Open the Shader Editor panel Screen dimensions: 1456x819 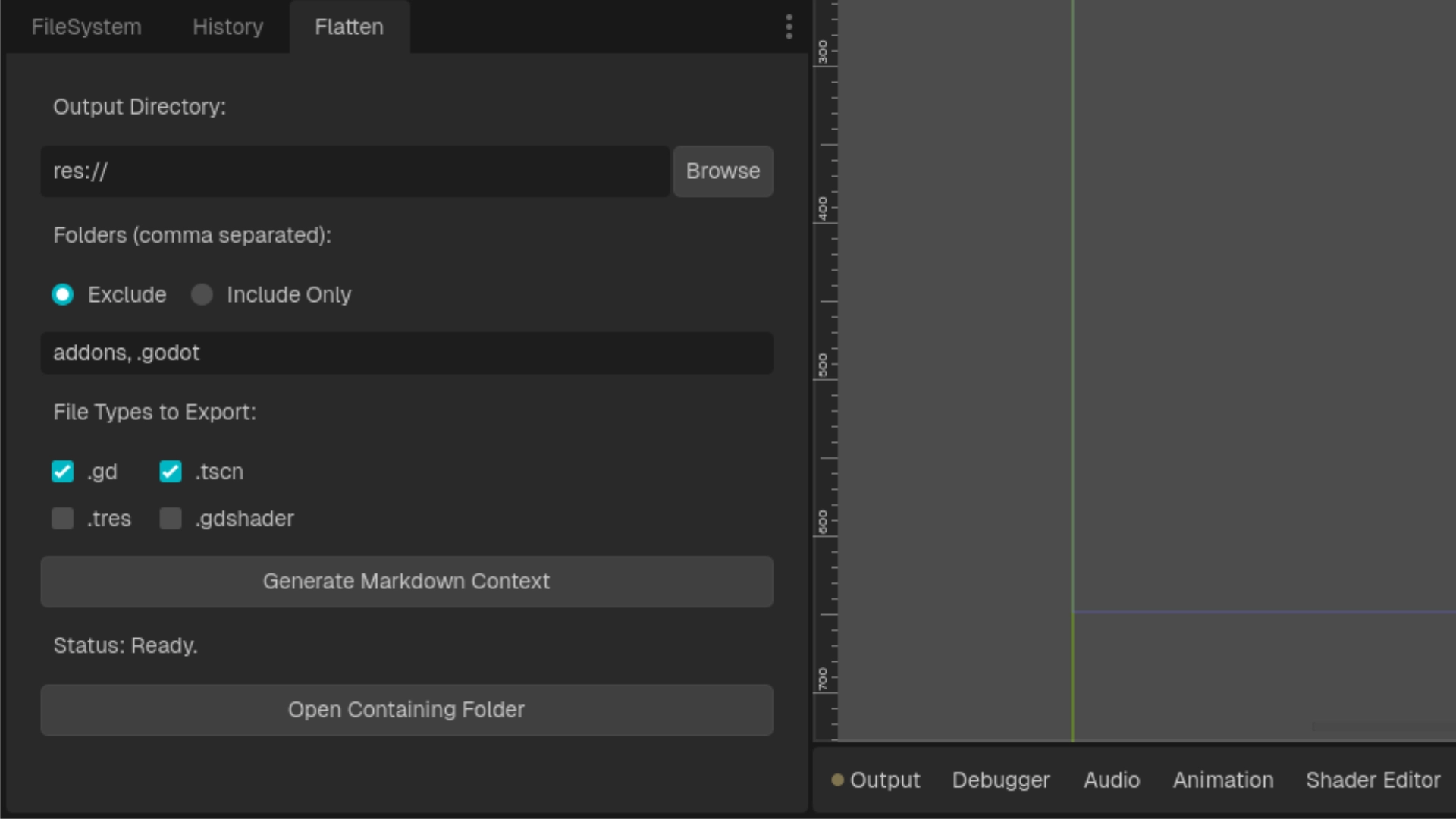[1373, 780]
